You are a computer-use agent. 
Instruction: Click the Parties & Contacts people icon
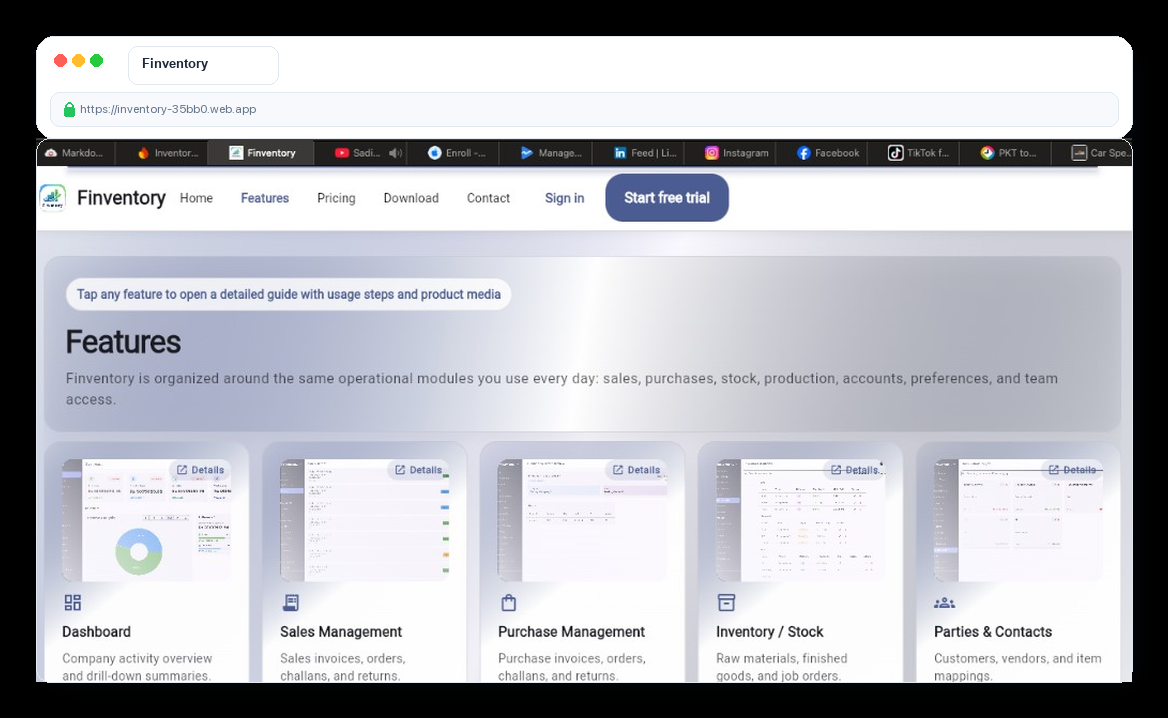point(945,603)
